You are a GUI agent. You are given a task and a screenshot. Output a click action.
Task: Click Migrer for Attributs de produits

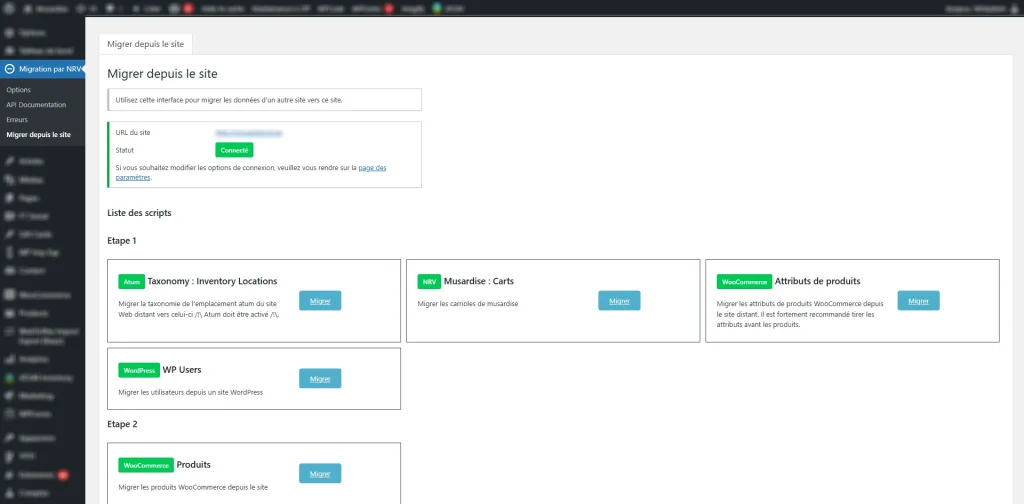tap(918, 301)
